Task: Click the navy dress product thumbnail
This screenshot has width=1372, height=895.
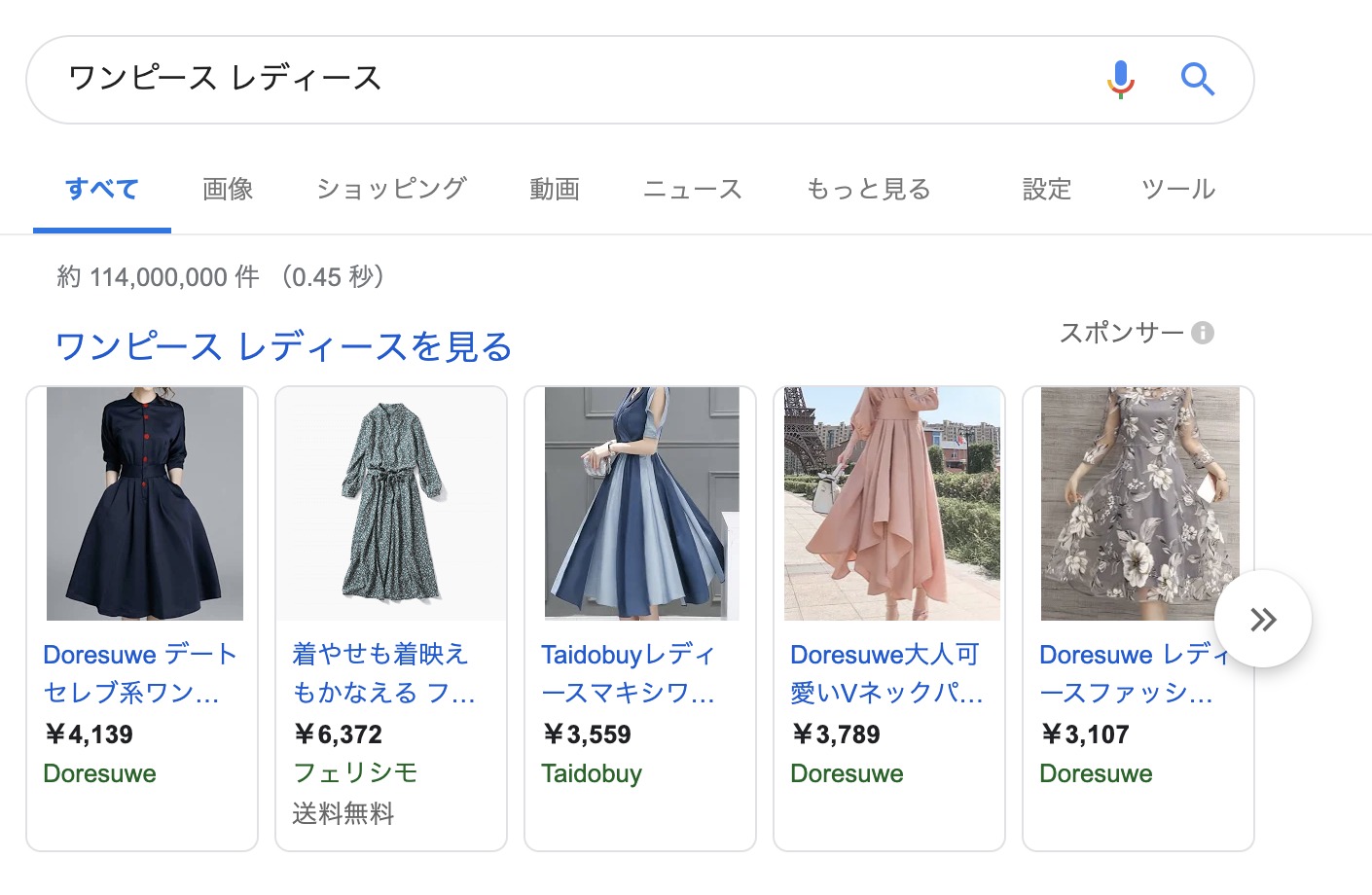Action: (x=144, y=503)
